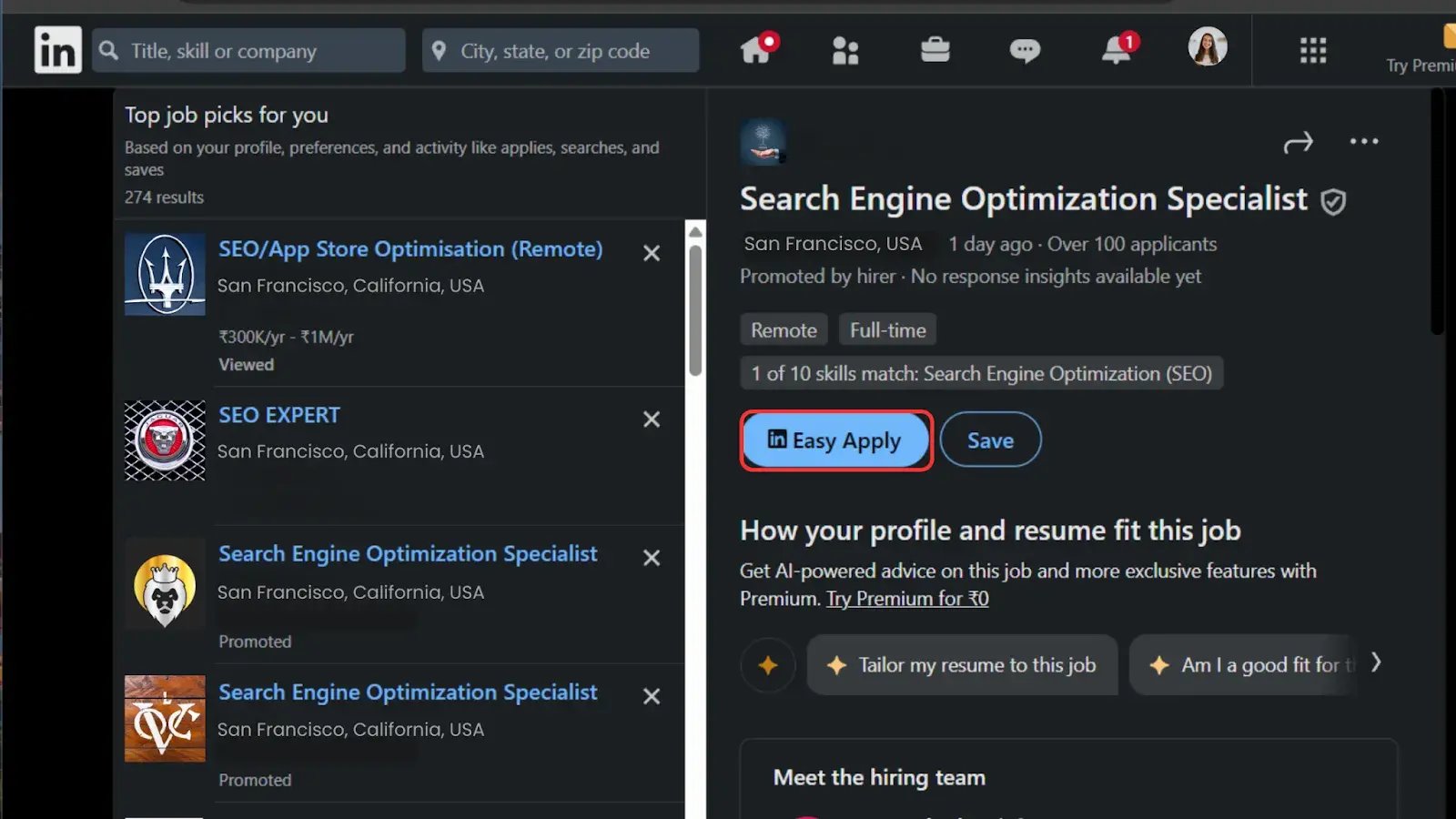The image size is (1456, 819).
Task: Dismiss the SEO/App Store Optimisation job
Action: (x=652, y=254)
